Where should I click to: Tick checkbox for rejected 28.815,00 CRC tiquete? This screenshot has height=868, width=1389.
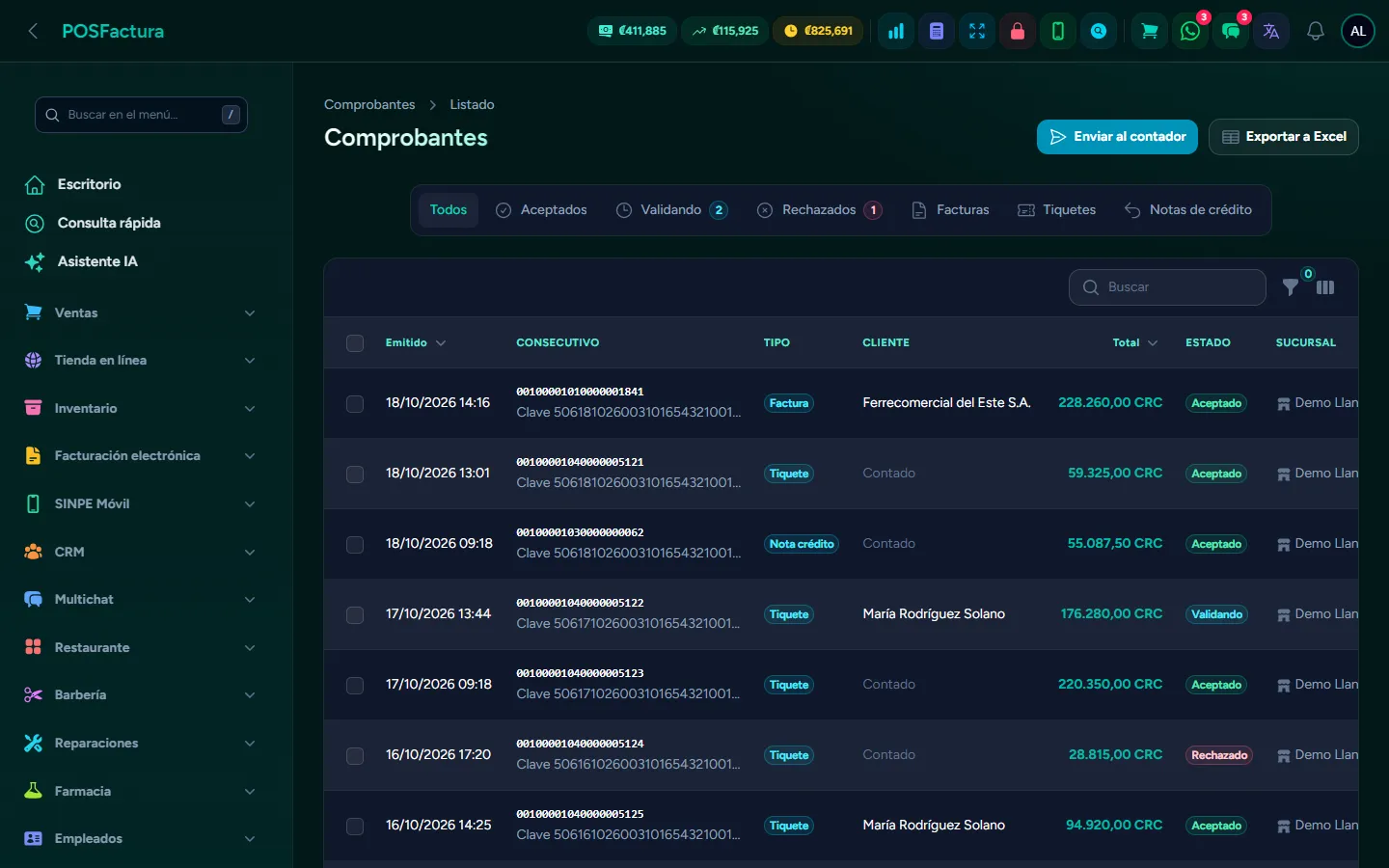355,755
